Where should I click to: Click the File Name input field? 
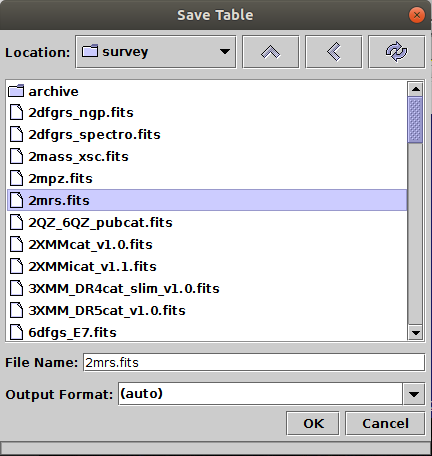pyautogui.click(x=254, y=362)
